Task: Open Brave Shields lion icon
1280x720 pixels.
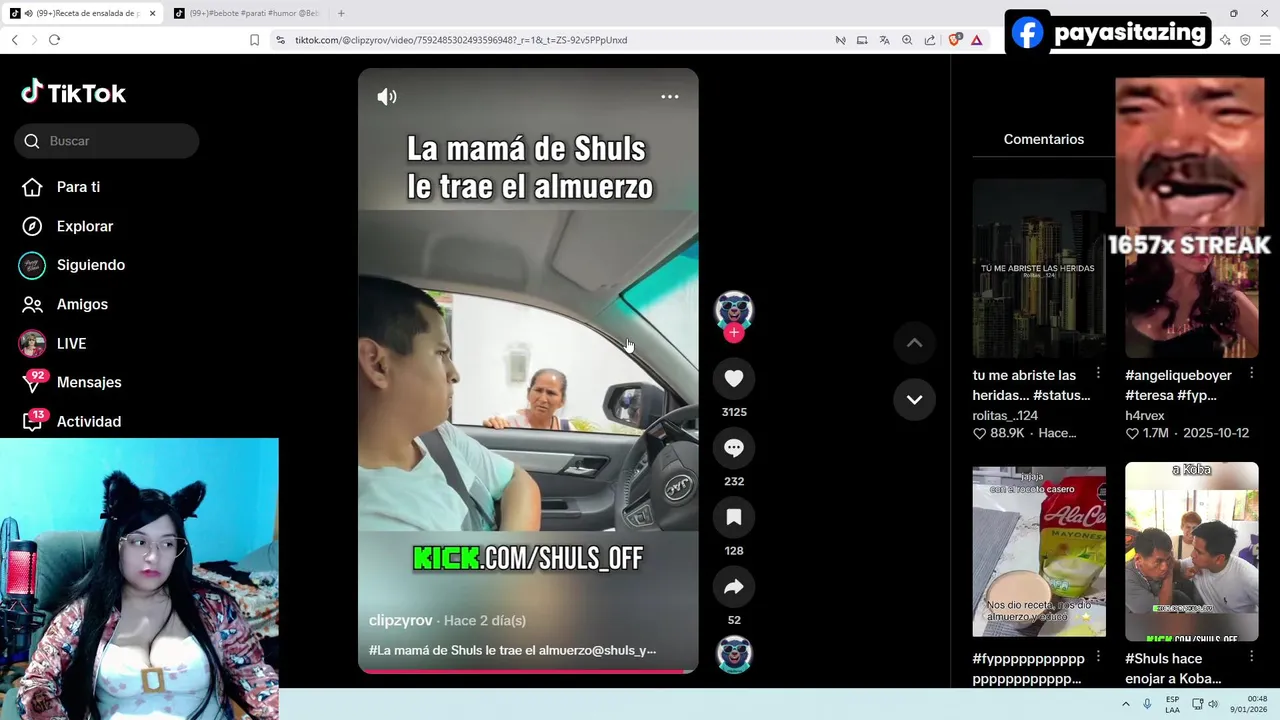Action: pyautogui.click(x=954, y=40)
